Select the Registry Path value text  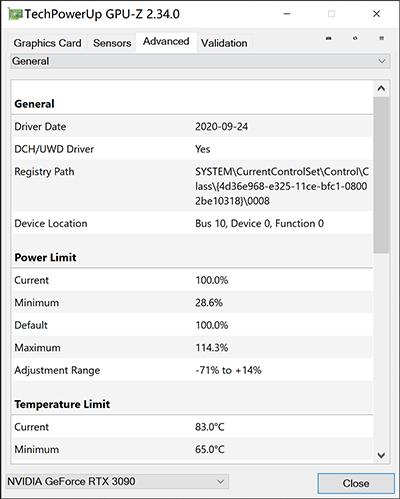point(282,186)
